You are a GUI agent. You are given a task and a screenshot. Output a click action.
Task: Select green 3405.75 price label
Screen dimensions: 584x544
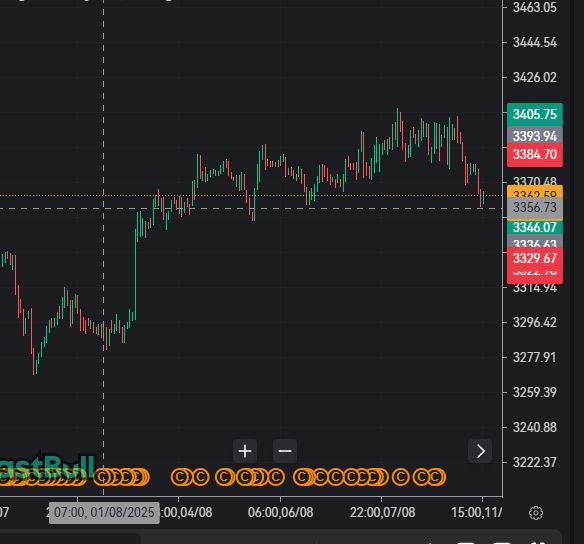[x=535, y=114]
